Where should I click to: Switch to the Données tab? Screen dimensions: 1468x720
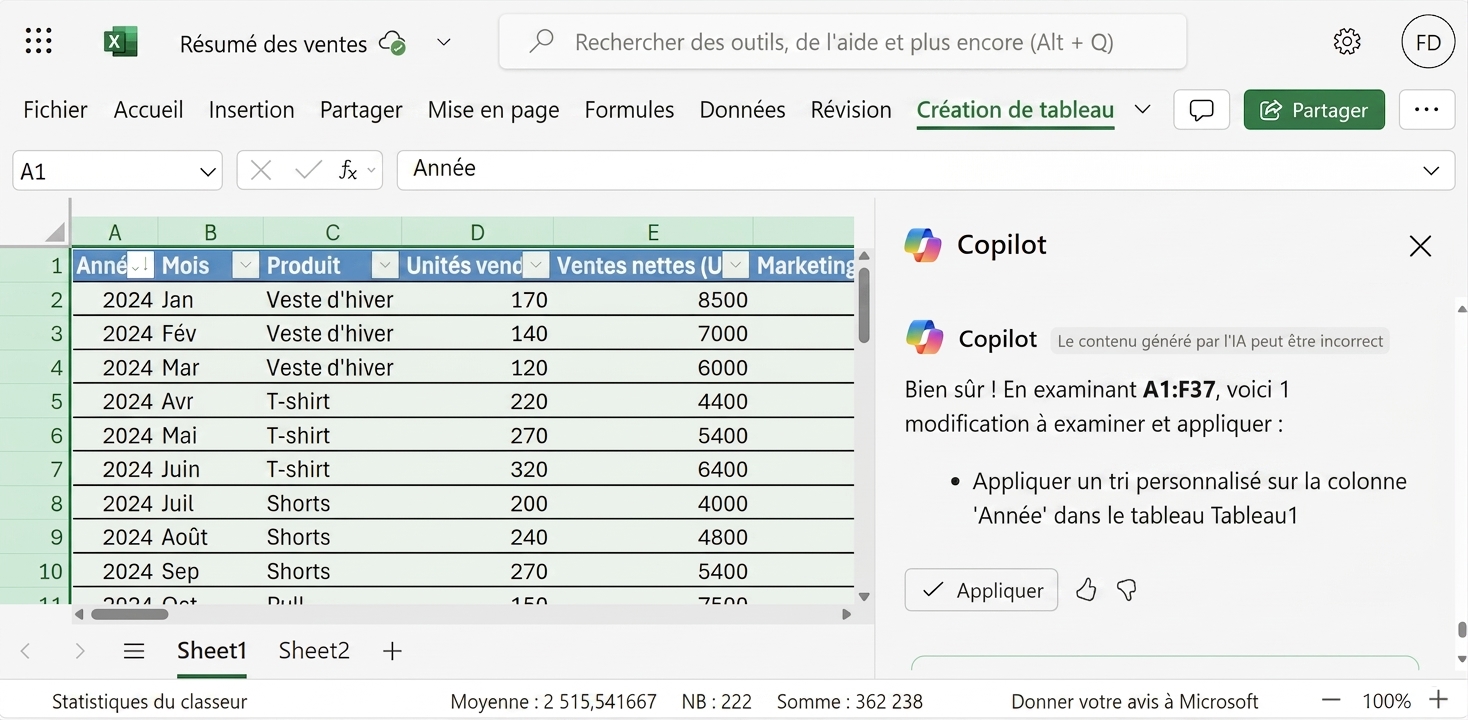pos(742,110)
